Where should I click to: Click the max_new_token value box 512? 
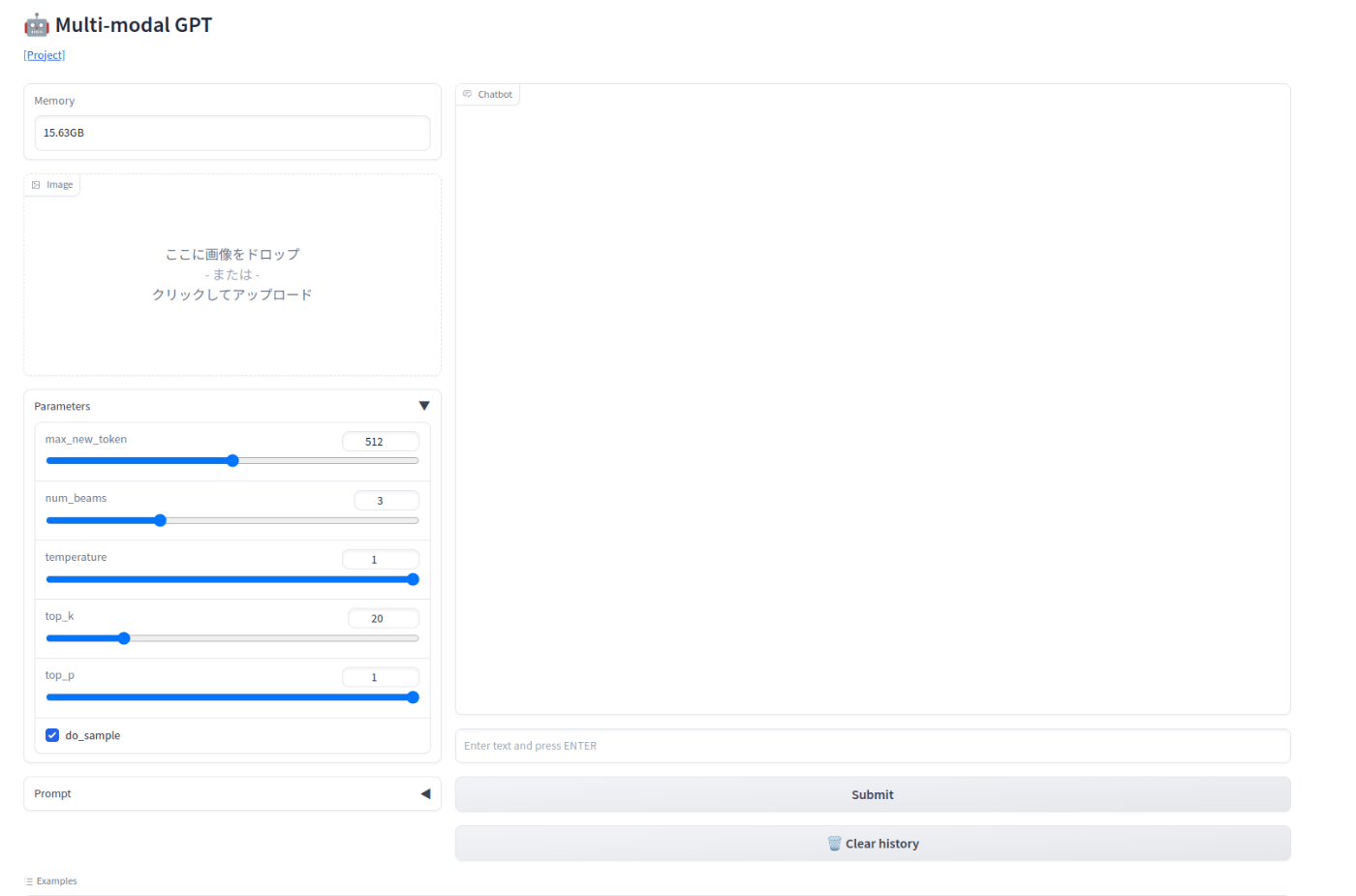[381, 442]
